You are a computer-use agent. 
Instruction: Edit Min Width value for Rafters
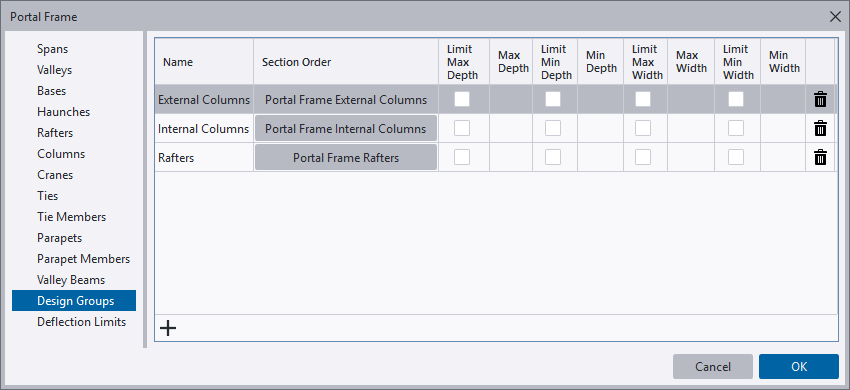click(x=783, y=157)
